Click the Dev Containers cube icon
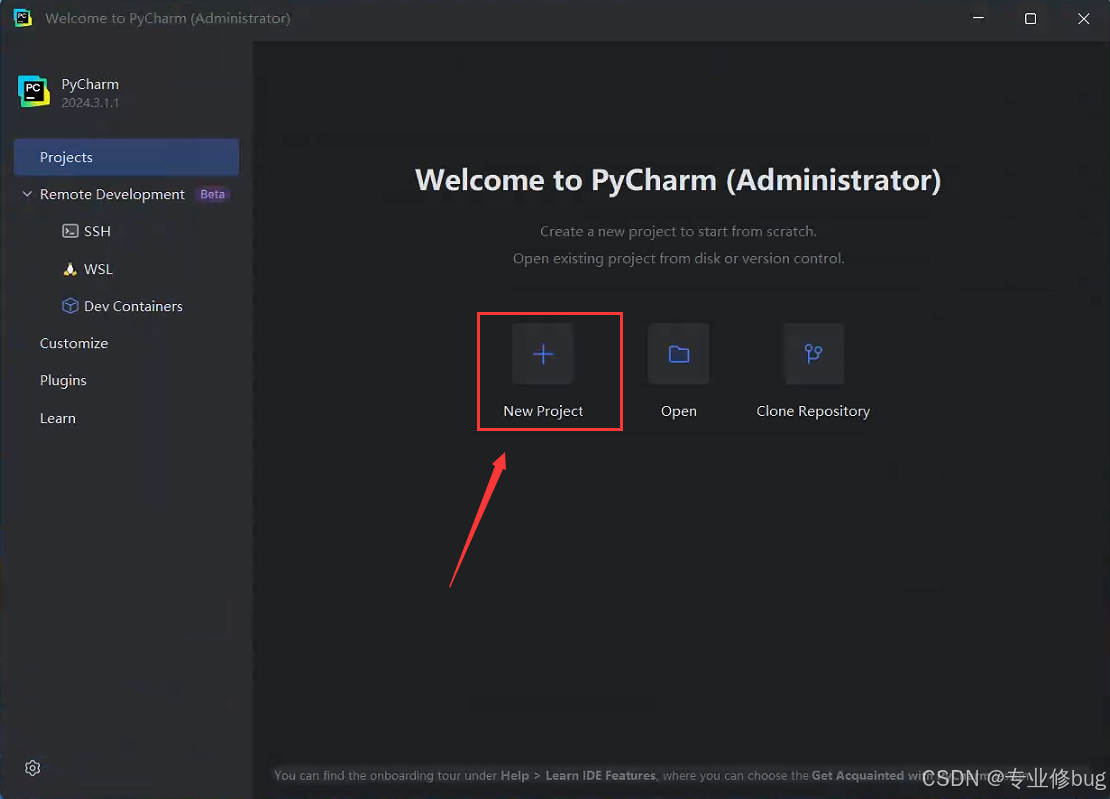The image size is (1110, 799). [x=70, y=306]
